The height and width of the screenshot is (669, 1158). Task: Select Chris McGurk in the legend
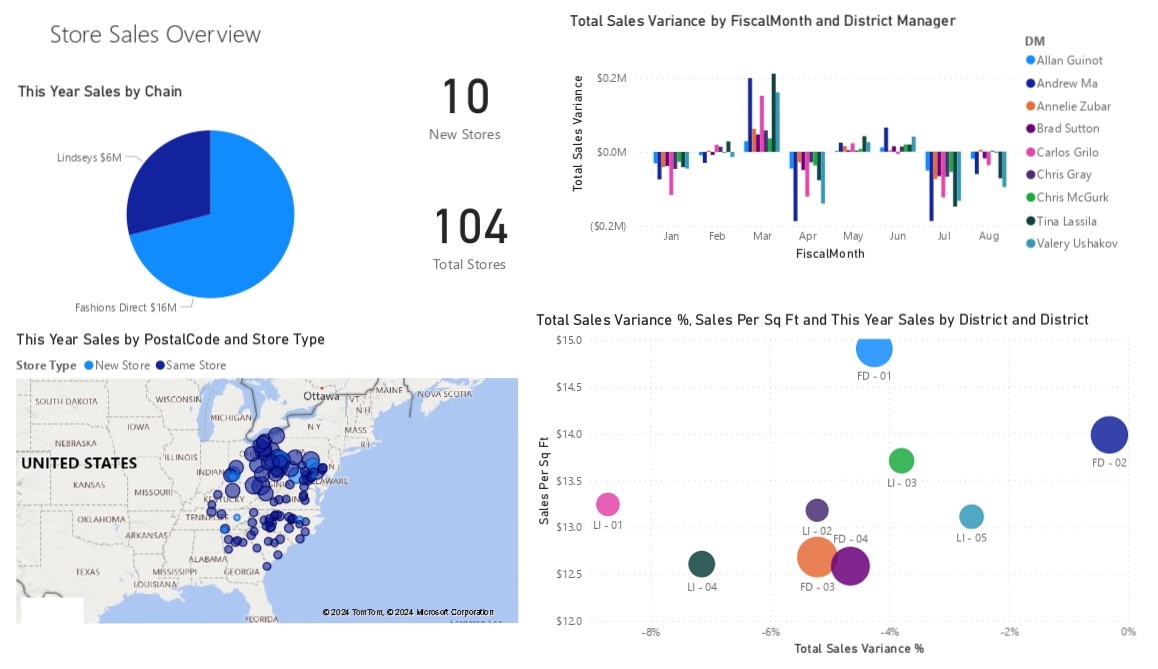[1069, 198]
